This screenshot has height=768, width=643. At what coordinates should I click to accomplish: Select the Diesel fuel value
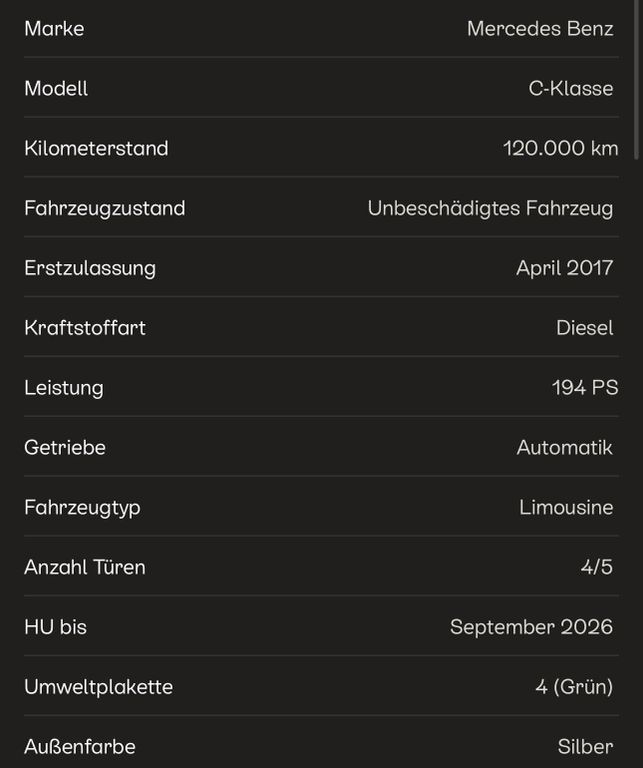584,328
